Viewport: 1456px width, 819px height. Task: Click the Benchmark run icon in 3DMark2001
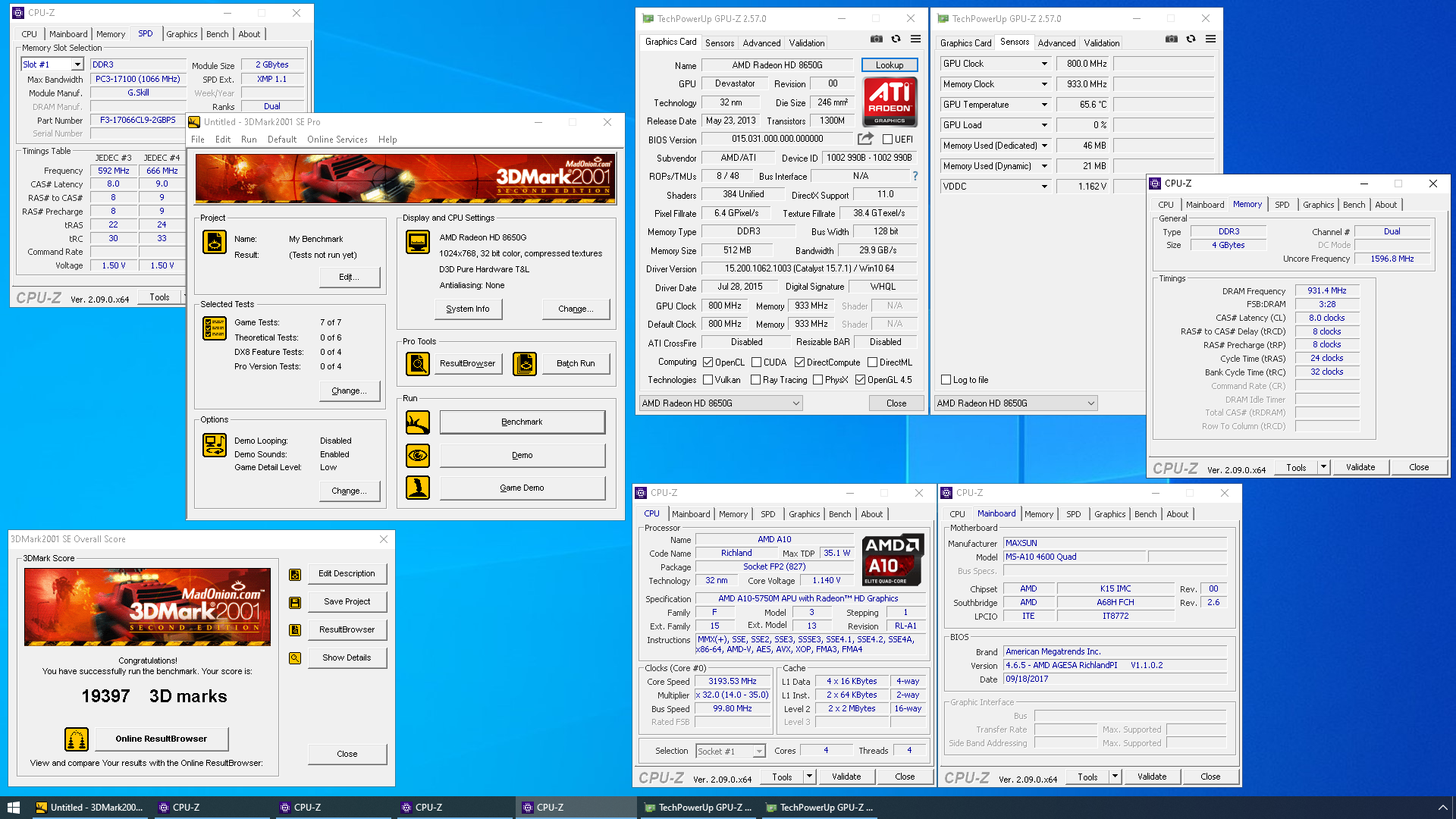(x=418, y=422)
